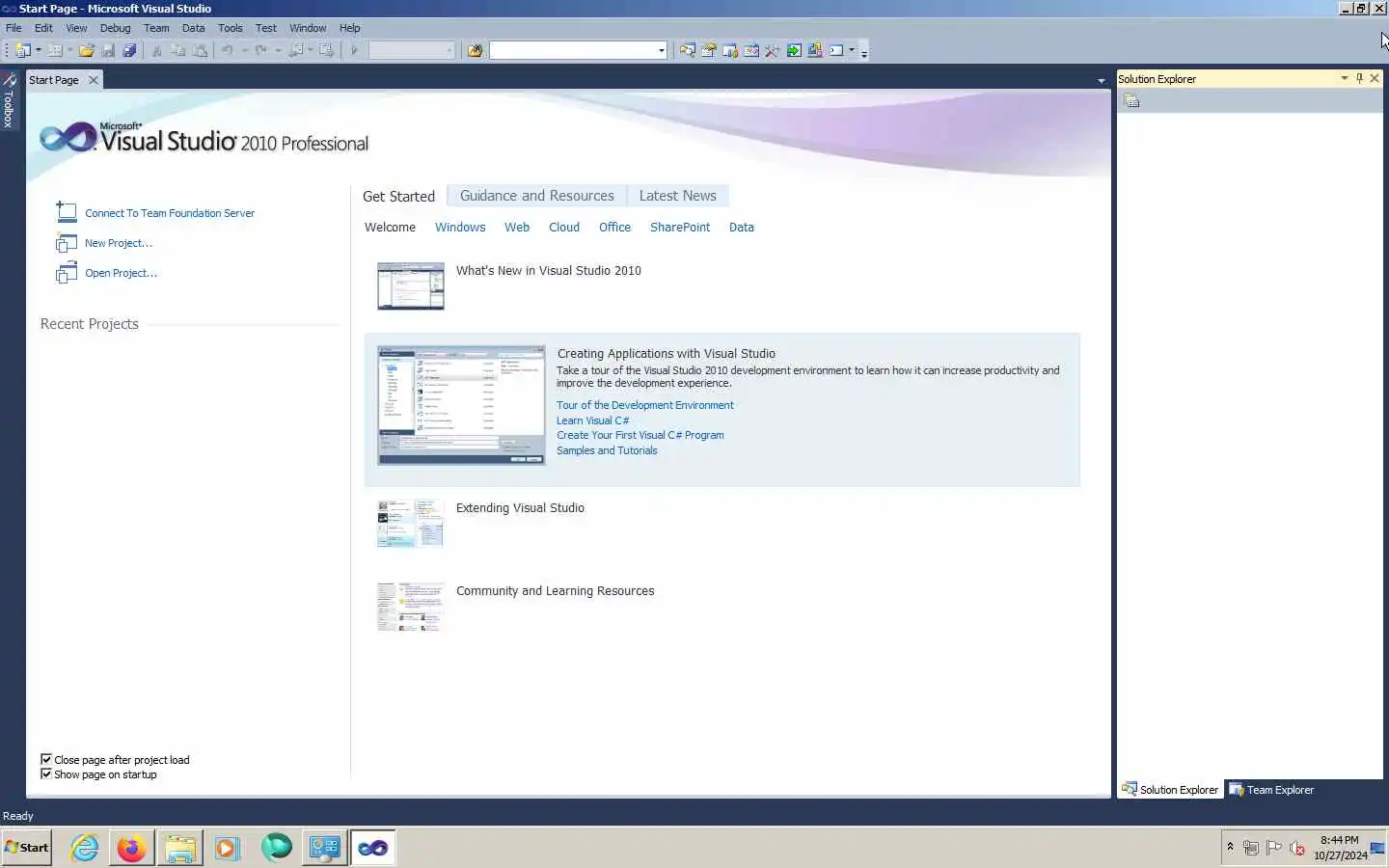This screenshot has width=1389, height=868.
Task: Uncheck Close page after project load
Action: coord(46,759)
